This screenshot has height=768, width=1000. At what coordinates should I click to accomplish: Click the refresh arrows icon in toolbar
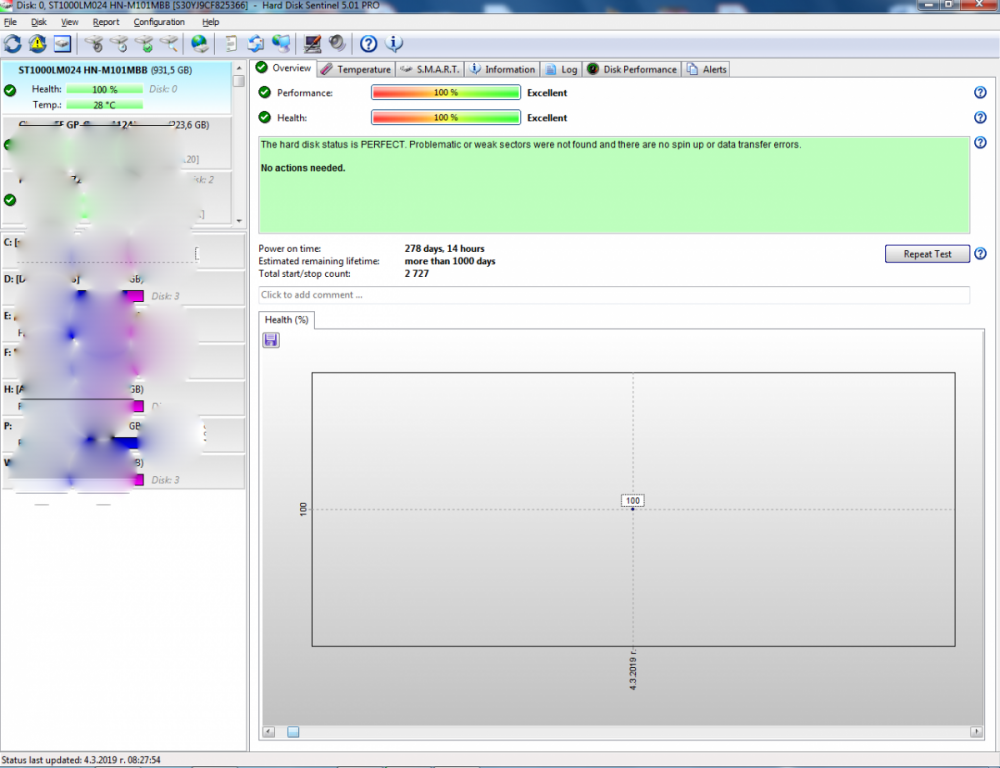tap(13, 43)
